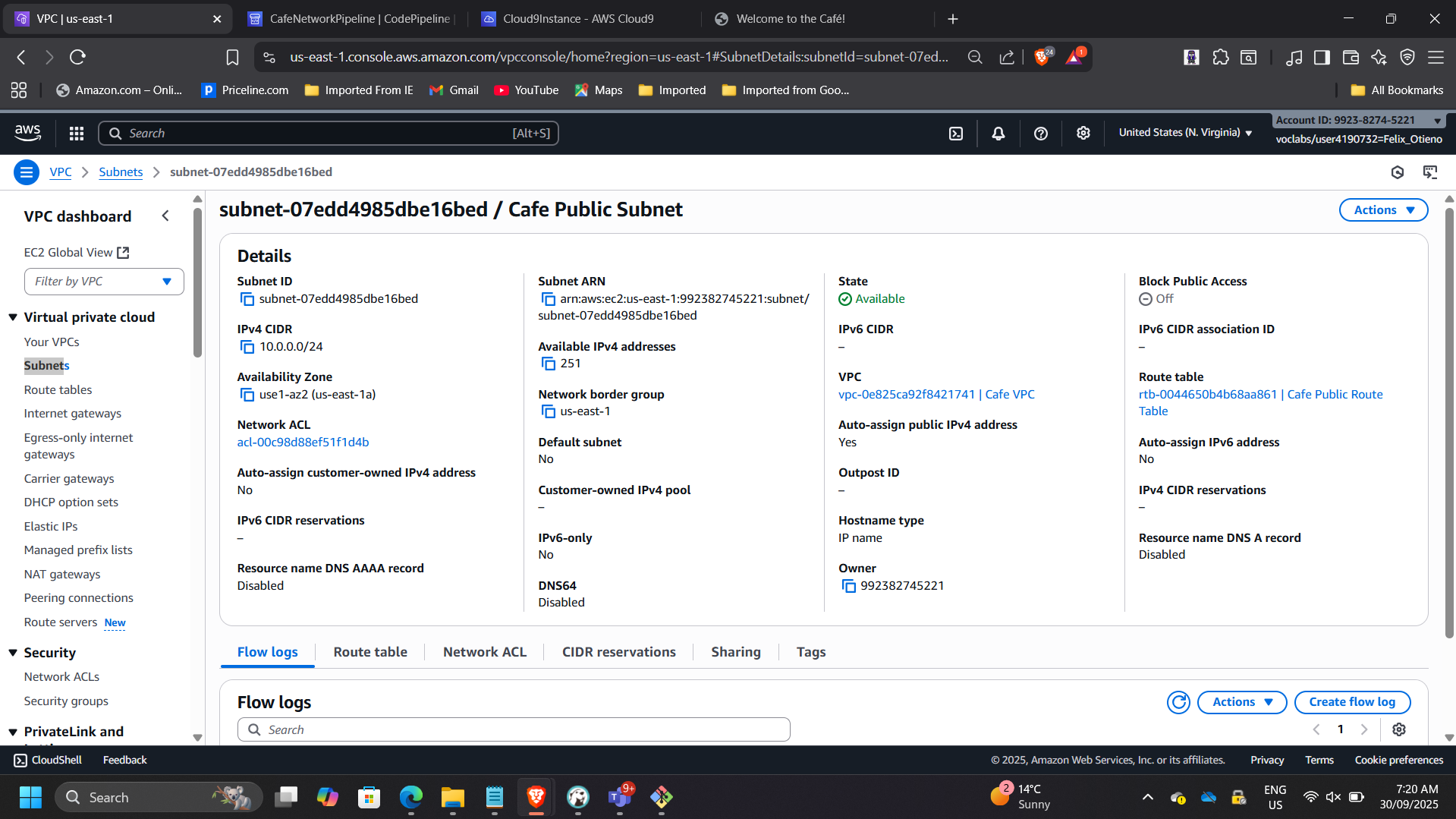This screenshot has width=1456, height=819.
Task: Open the subnet Actions dropdown
Action: [1382, 209]
